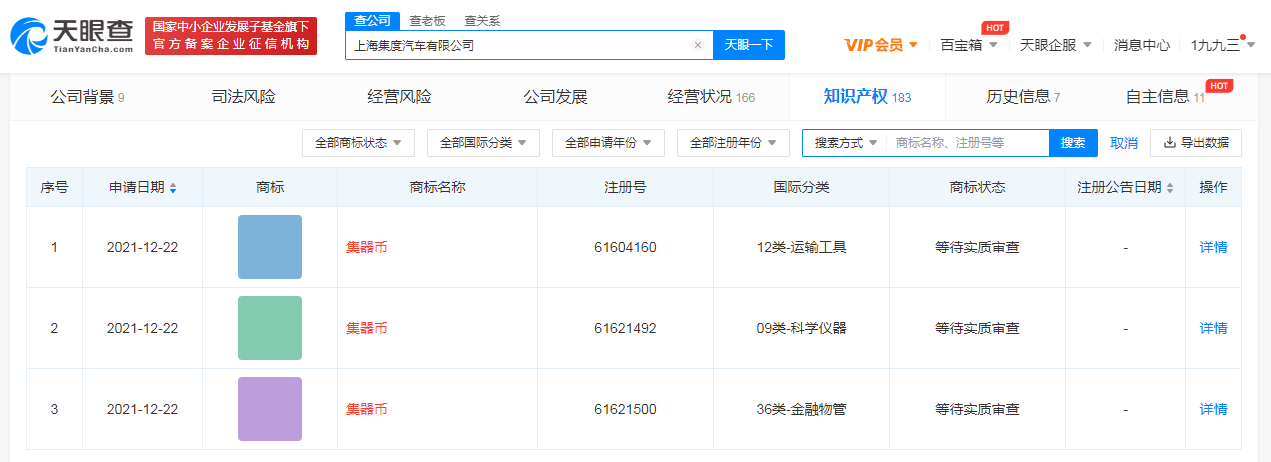Click the blue 搜索 button
Viewport: 1271px width, 462px height.
pyautogui.click(x=1073, y=143)
